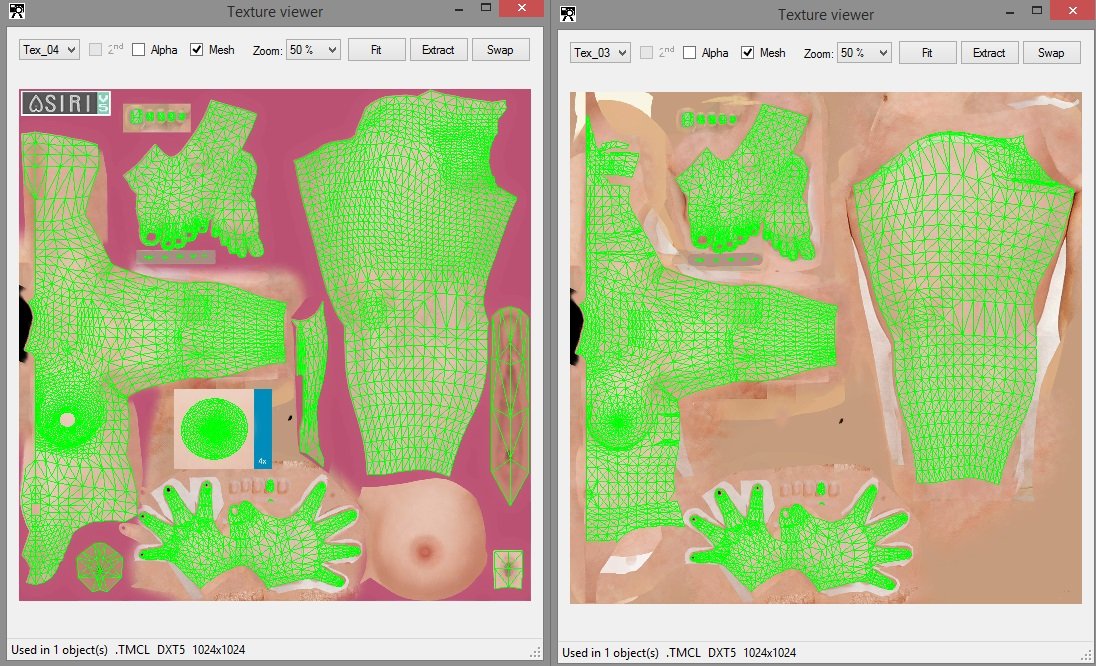Expand the right window Zoom 50 % dropdown
1096x666 pixels.
tap(864, 52)
